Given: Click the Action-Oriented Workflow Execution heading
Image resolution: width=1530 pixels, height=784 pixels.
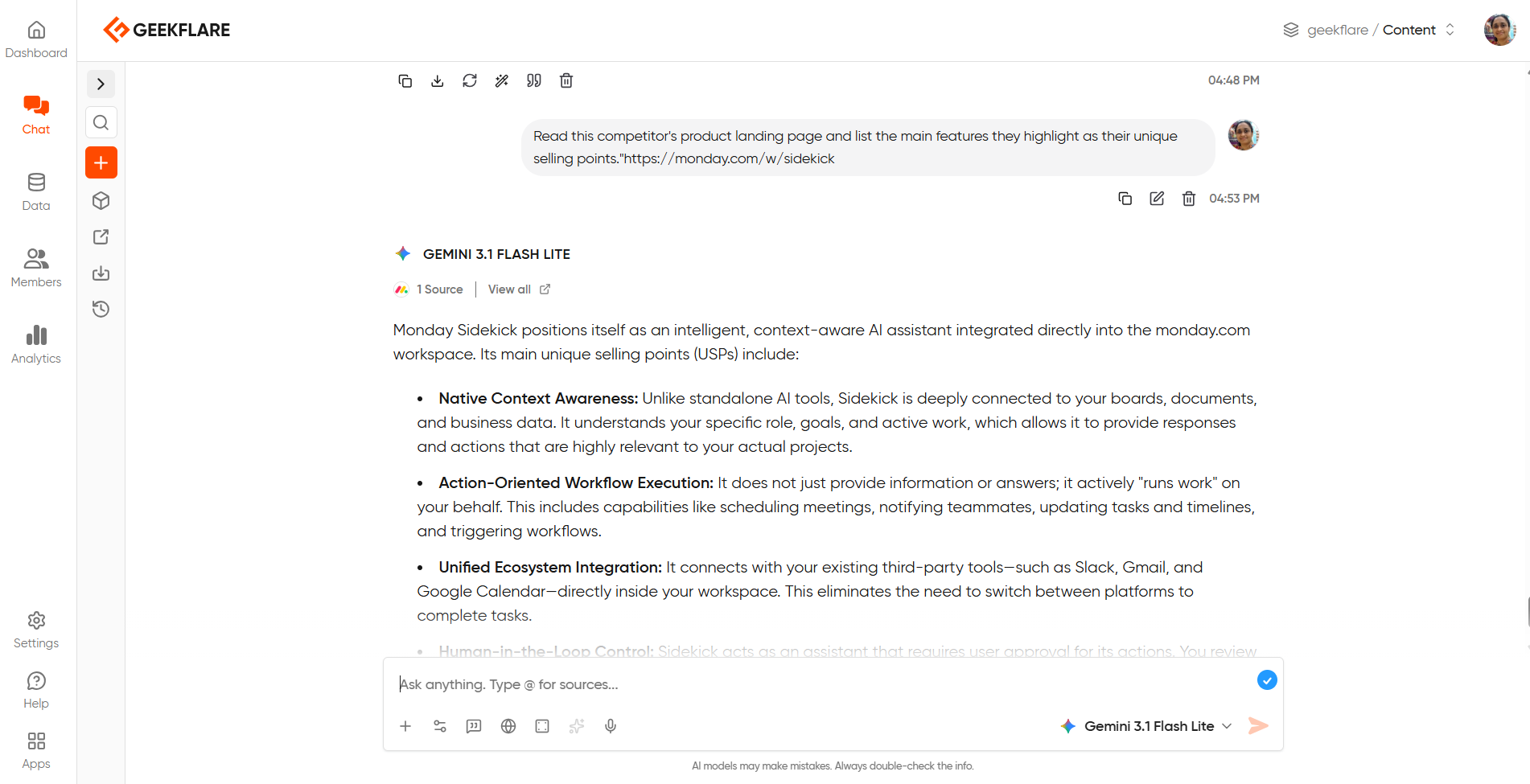Looking at the screenshot, I should click(x=576, y=482).
